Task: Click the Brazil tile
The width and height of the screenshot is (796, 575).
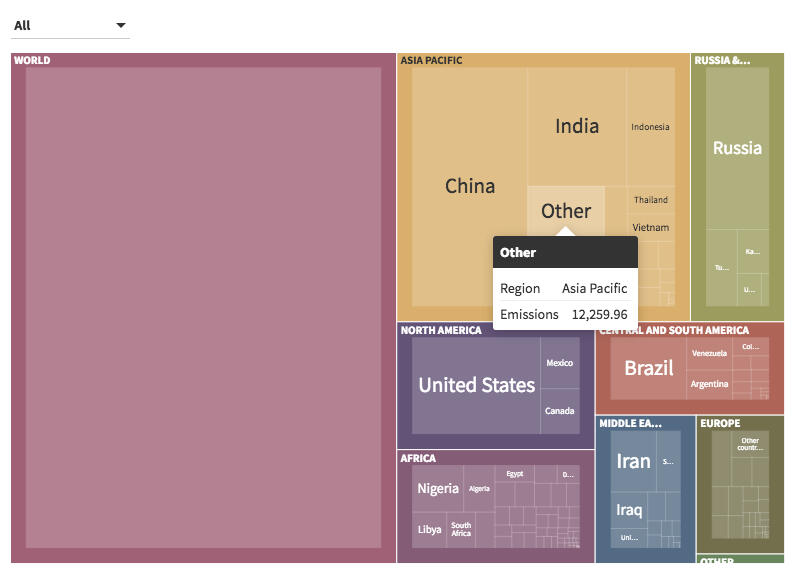Action: (649, 368)
